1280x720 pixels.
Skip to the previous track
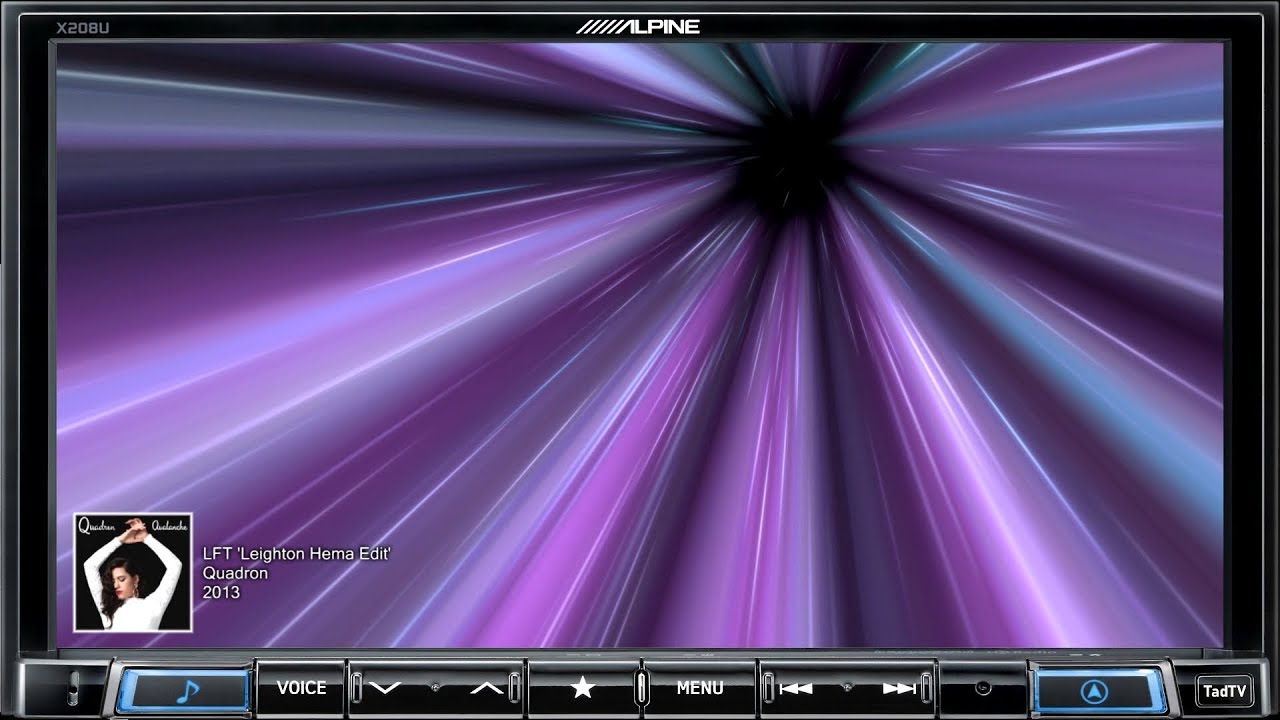(796, 688)
